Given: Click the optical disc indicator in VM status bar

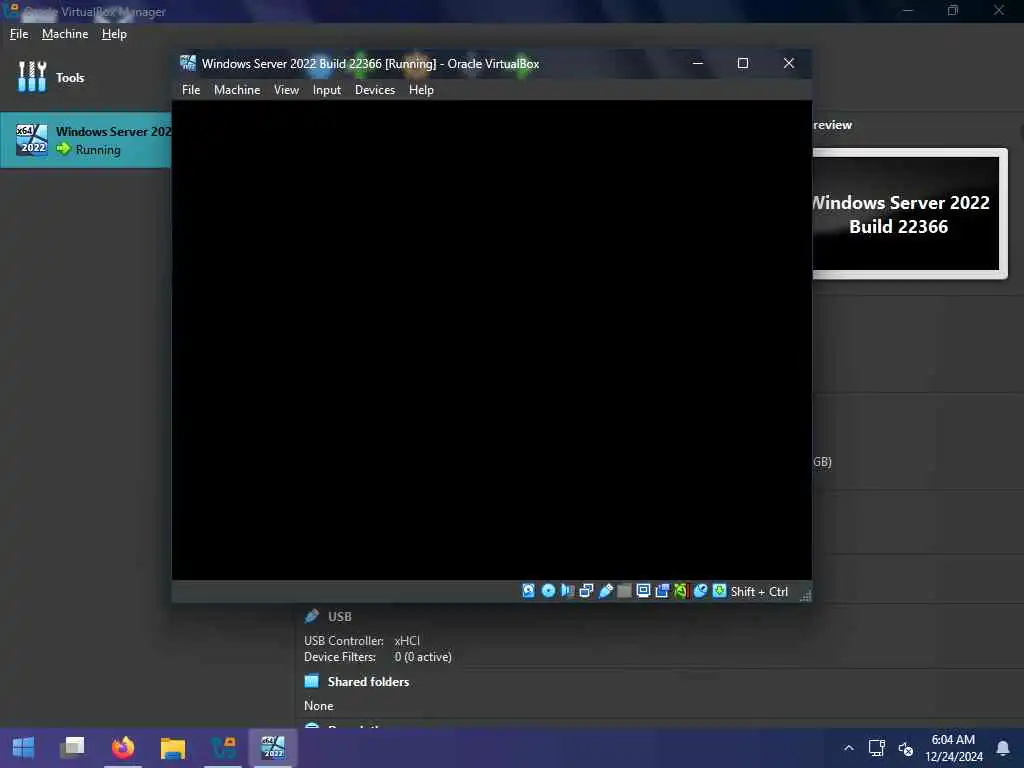Looking at the screenshot, I should coord(548,591).
